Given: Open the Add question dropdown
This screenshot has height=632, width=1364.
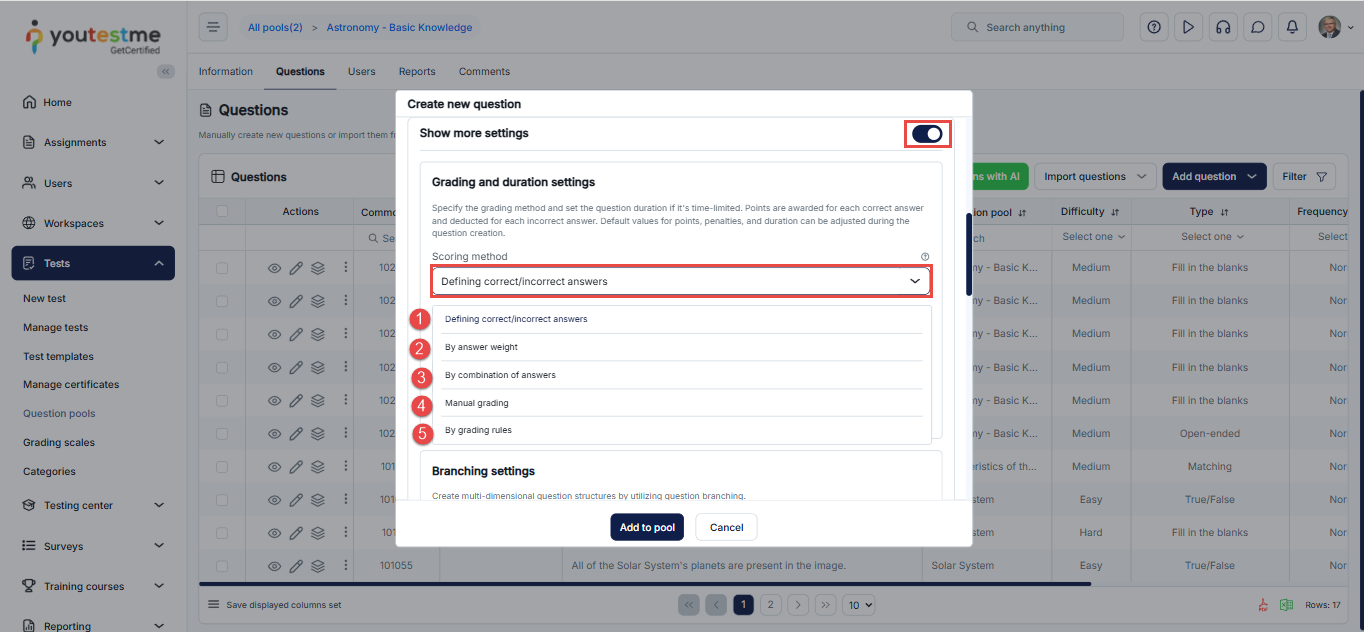Looking at the screenshot, I should pos(1214,176).
